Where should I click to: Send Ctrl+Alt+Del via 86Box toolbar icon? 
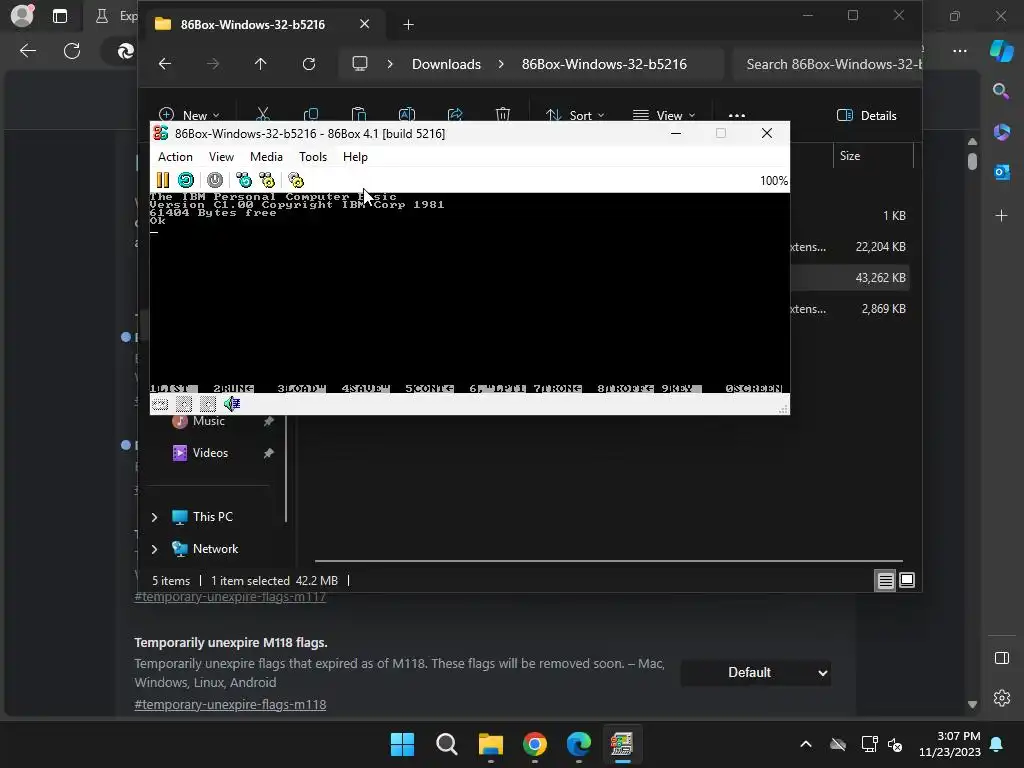[x=244, y=180]
